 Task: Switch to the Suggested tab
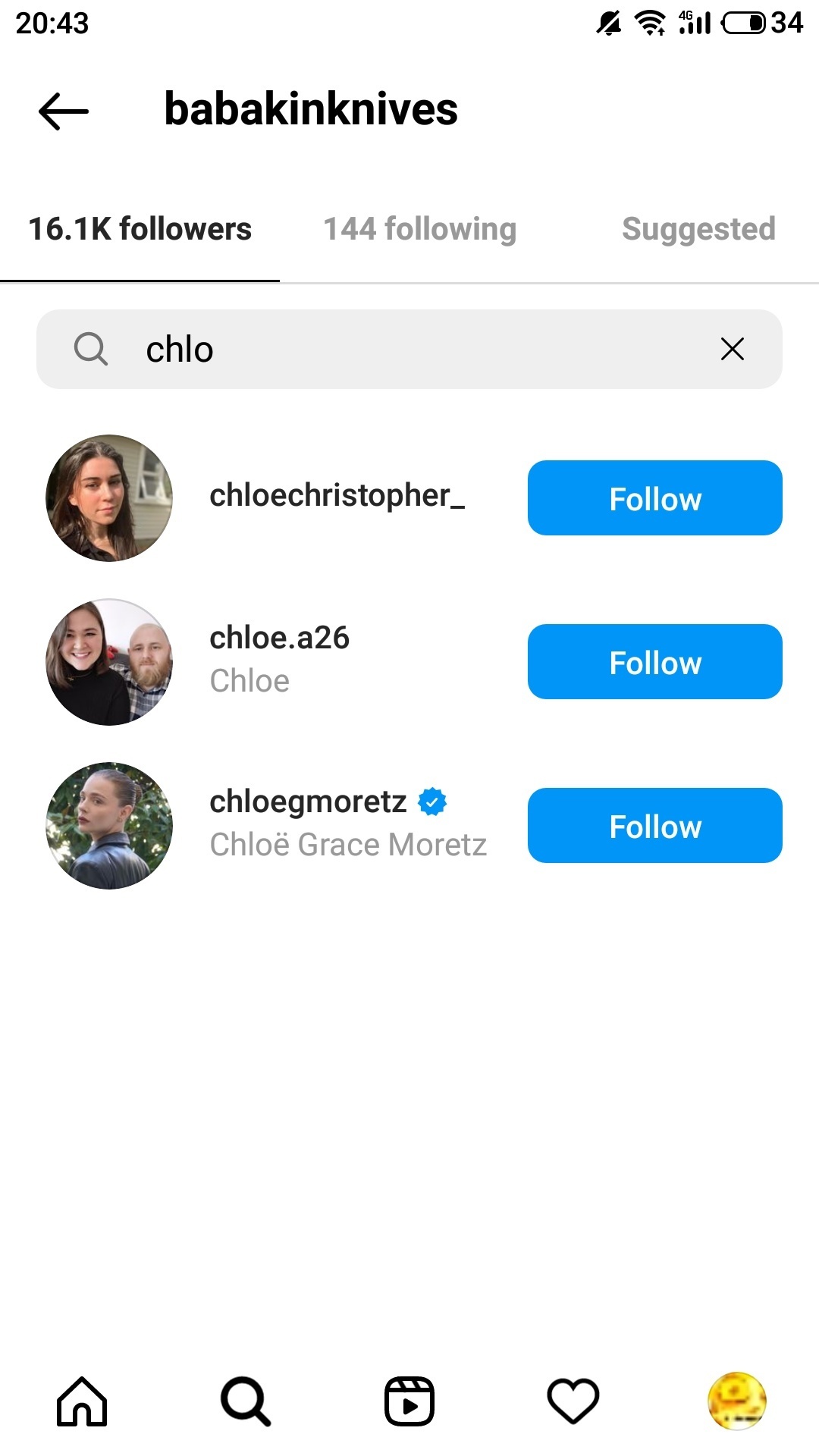698,229
